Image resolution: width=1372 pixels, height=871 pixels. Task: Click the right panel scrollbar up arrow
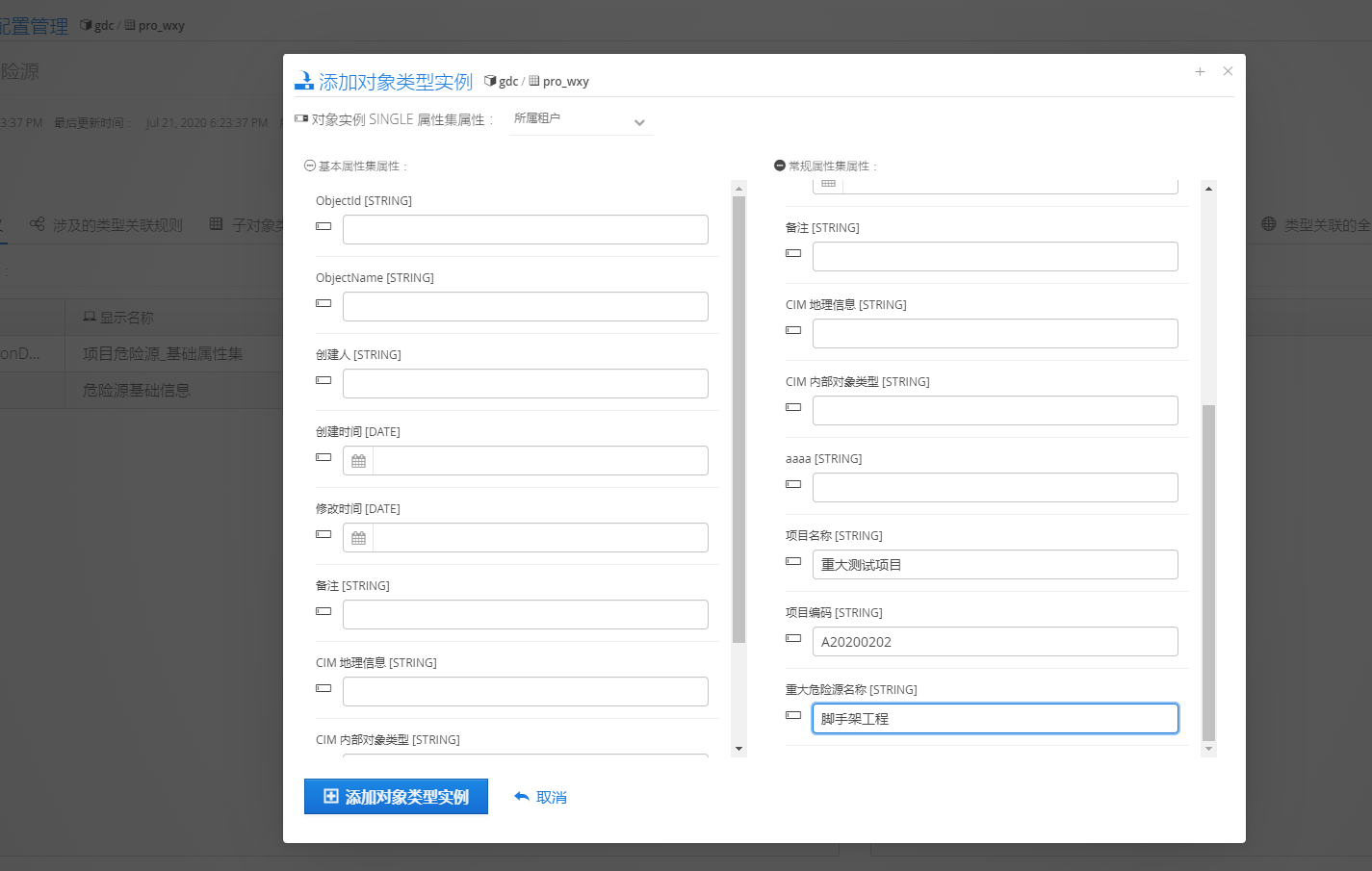coord(1208,189)
